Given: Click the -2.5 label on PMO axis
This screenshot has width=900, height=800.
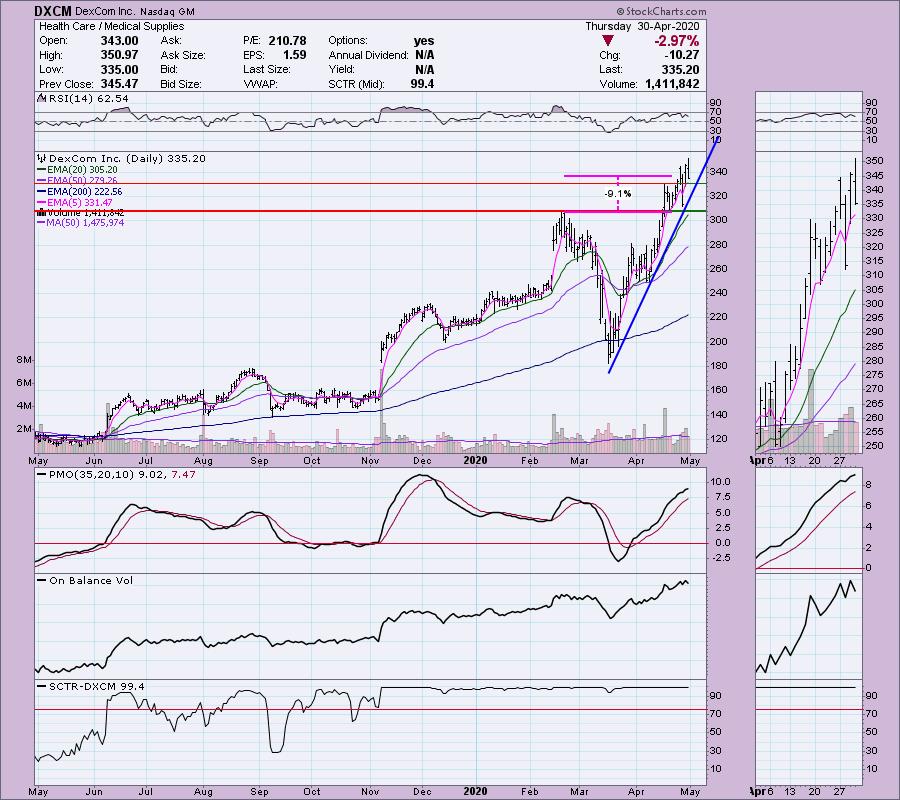Looking at the screenshot, I should [719, 557].
